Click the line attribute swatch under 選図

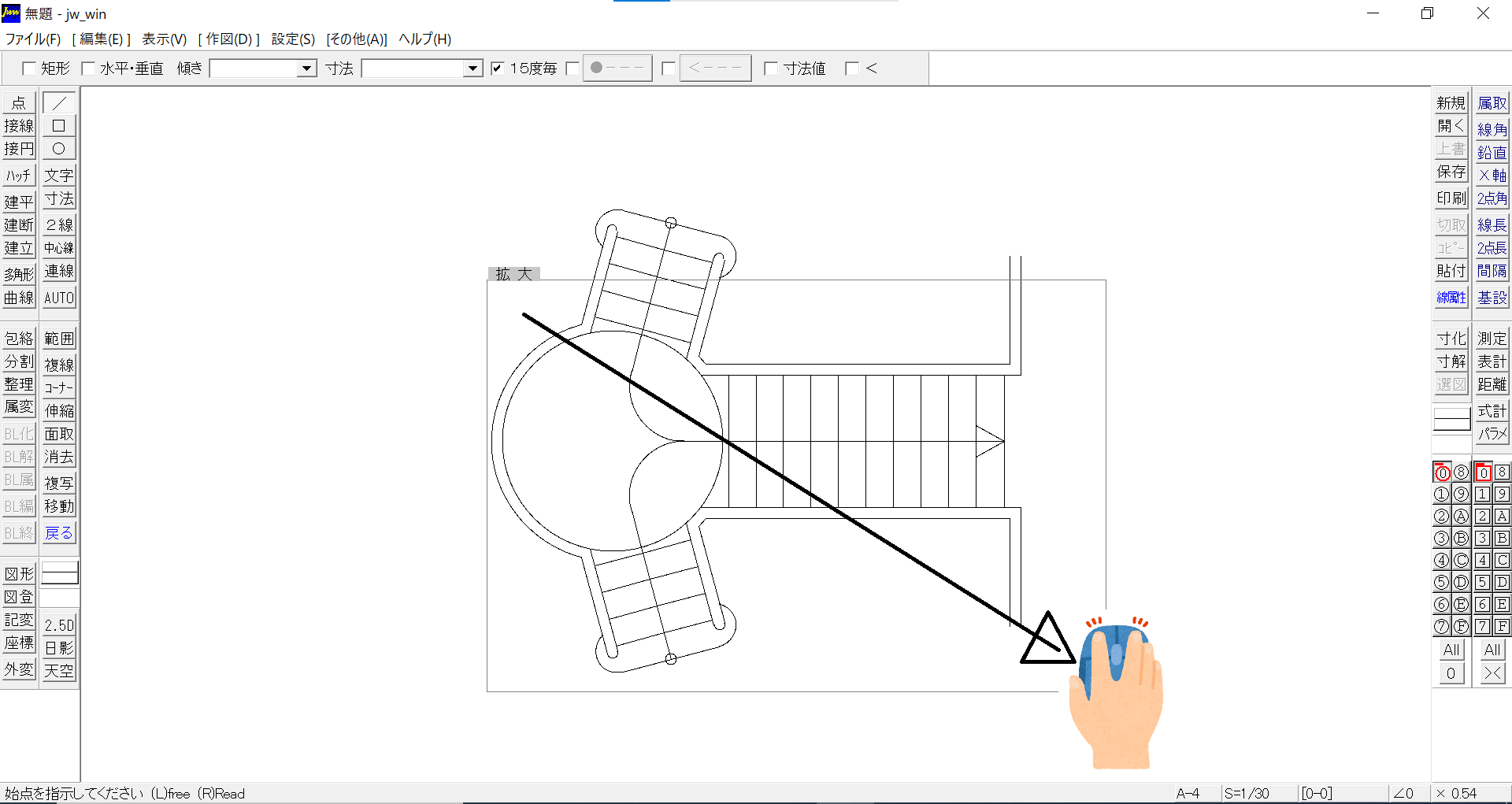click(1451, 419)
